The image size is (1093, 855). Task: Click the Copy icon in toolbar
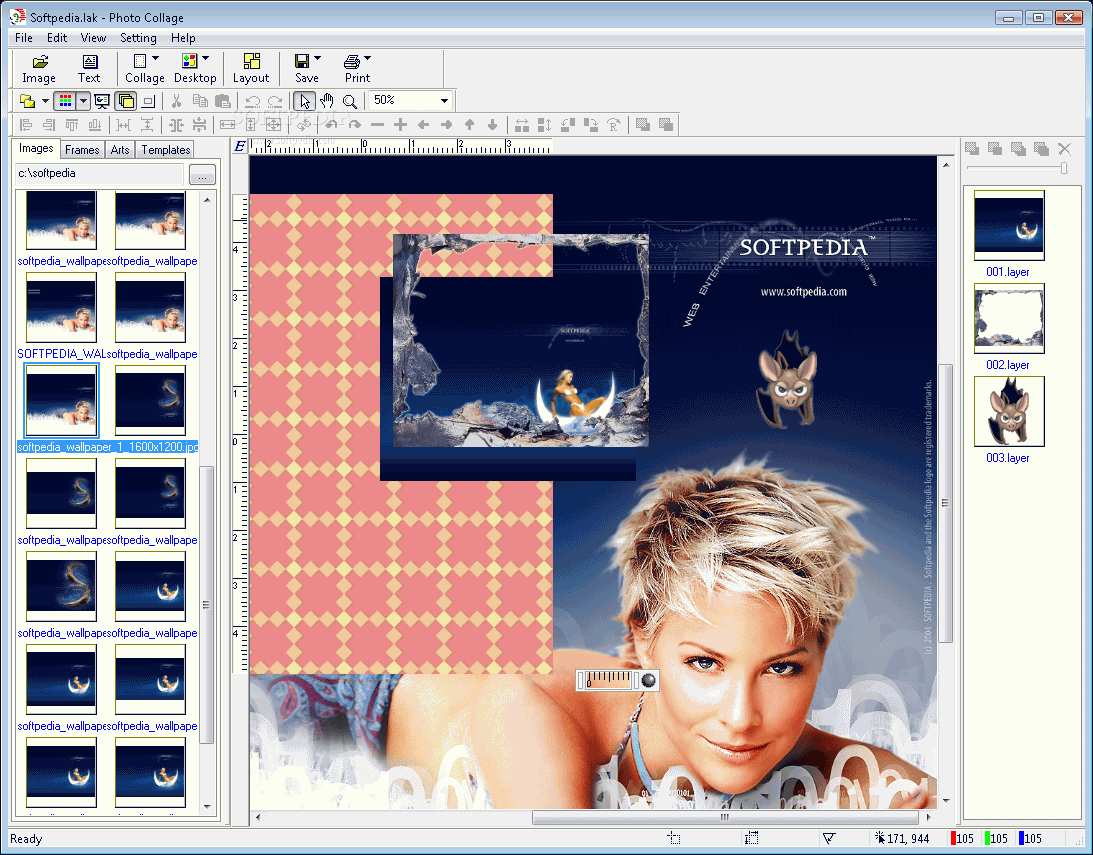pos(200,101)
